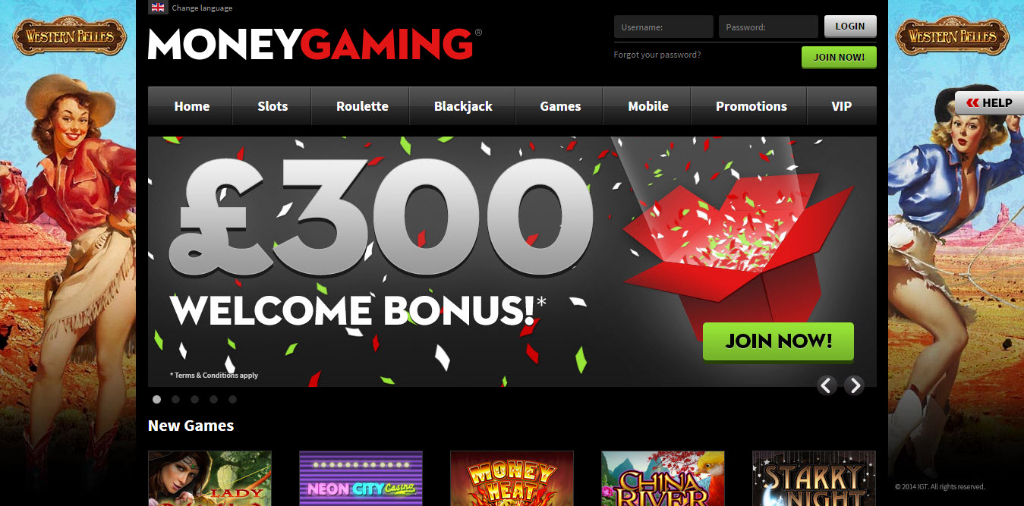The width and height of the screenshot is (1024, 506).
Task: Click Join Now button in banner
Action: tap(778, 341)
